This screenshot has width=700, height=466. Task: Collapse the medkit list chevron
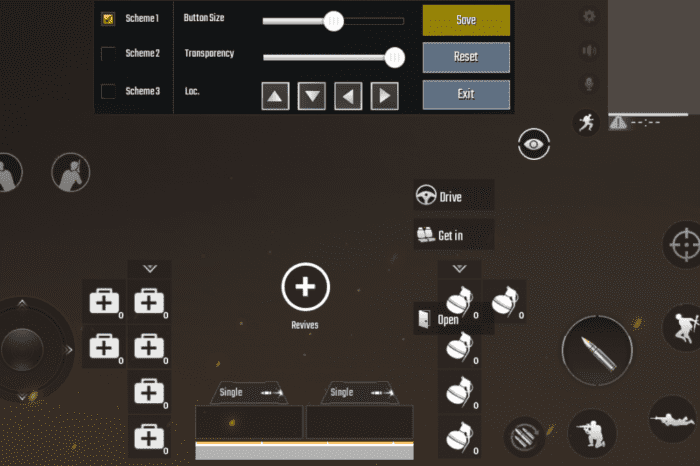[x=150, y=269]
